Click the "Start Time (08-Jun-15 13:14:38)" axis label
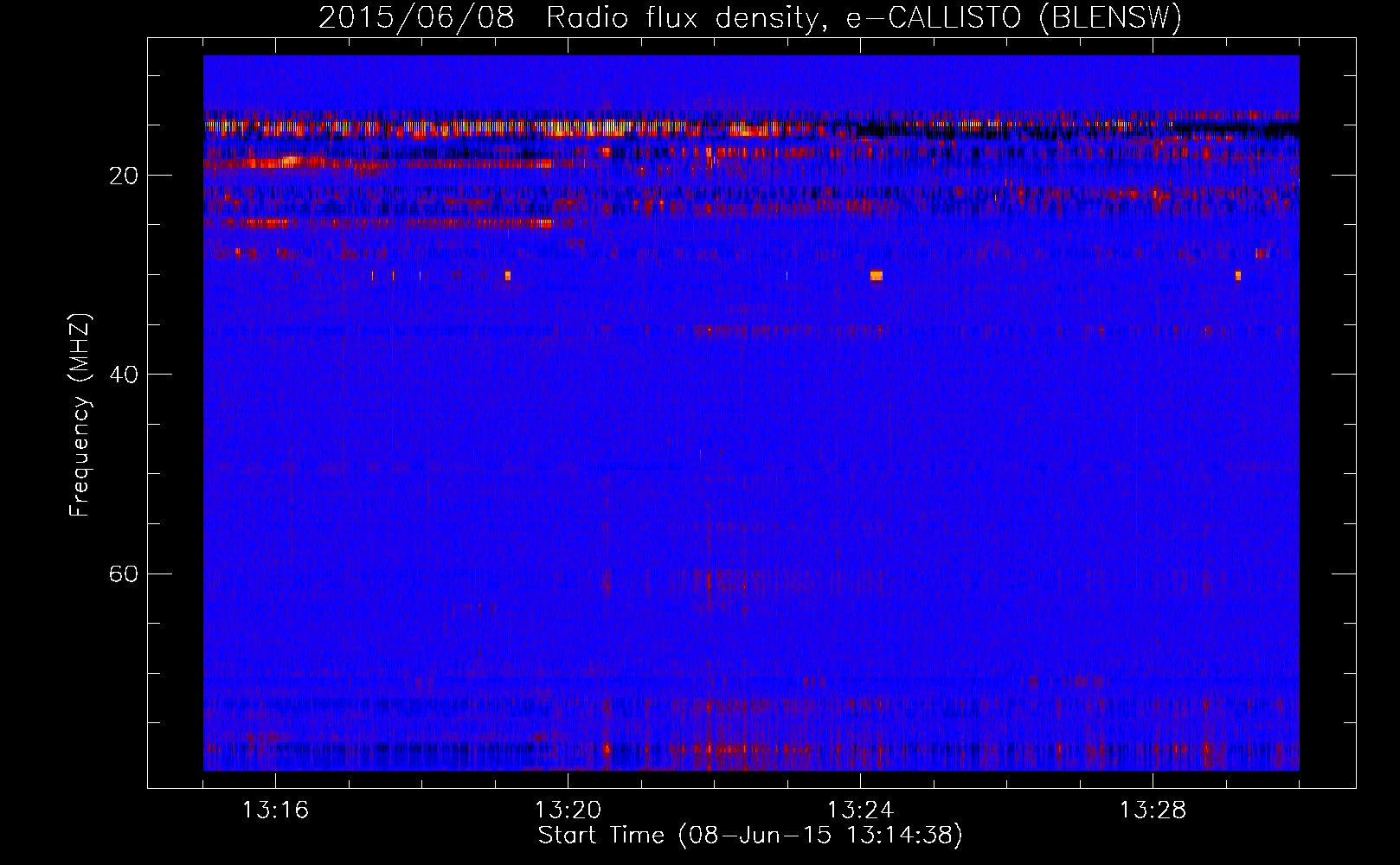 [x=750, y=836]
